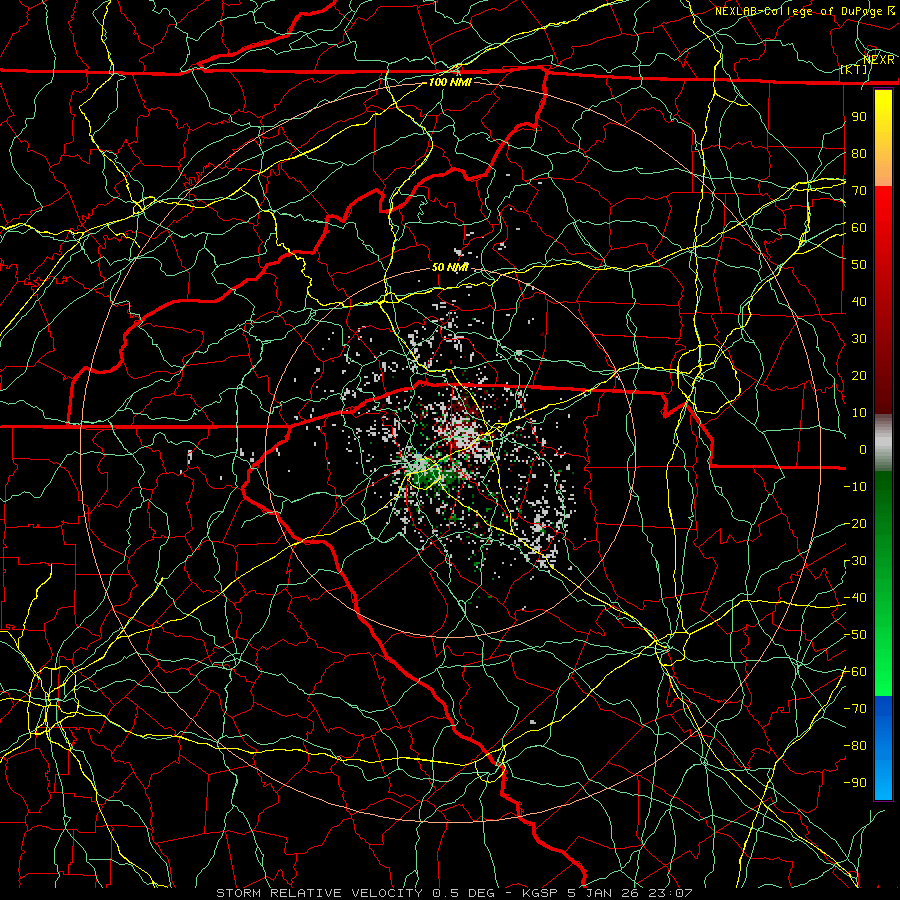Viewport: 900px width, 900px height.
Task: Click the 0 value on velocity scale
Action: [863, 449]
